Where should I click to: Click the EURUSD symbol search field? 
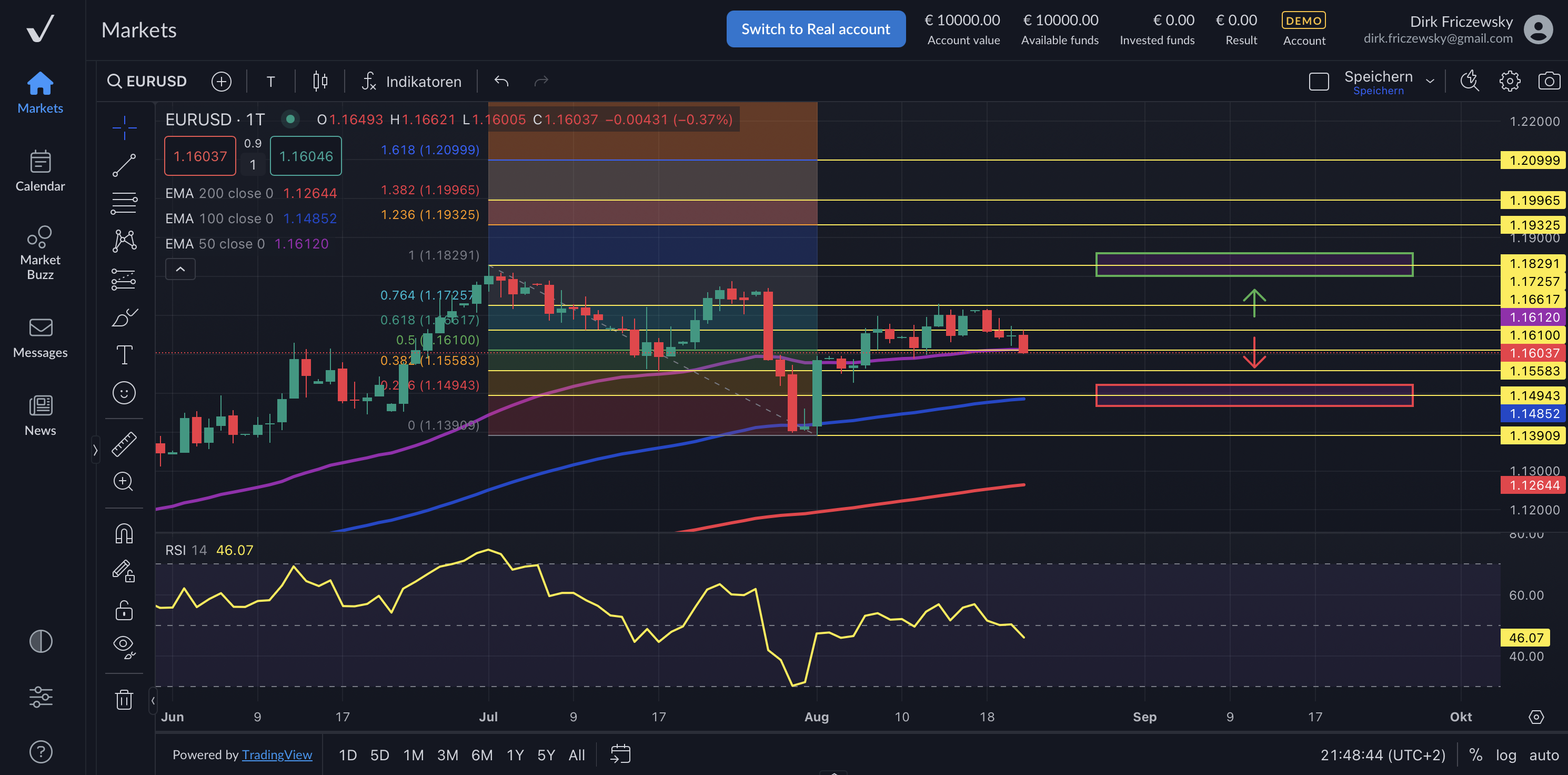147,81
